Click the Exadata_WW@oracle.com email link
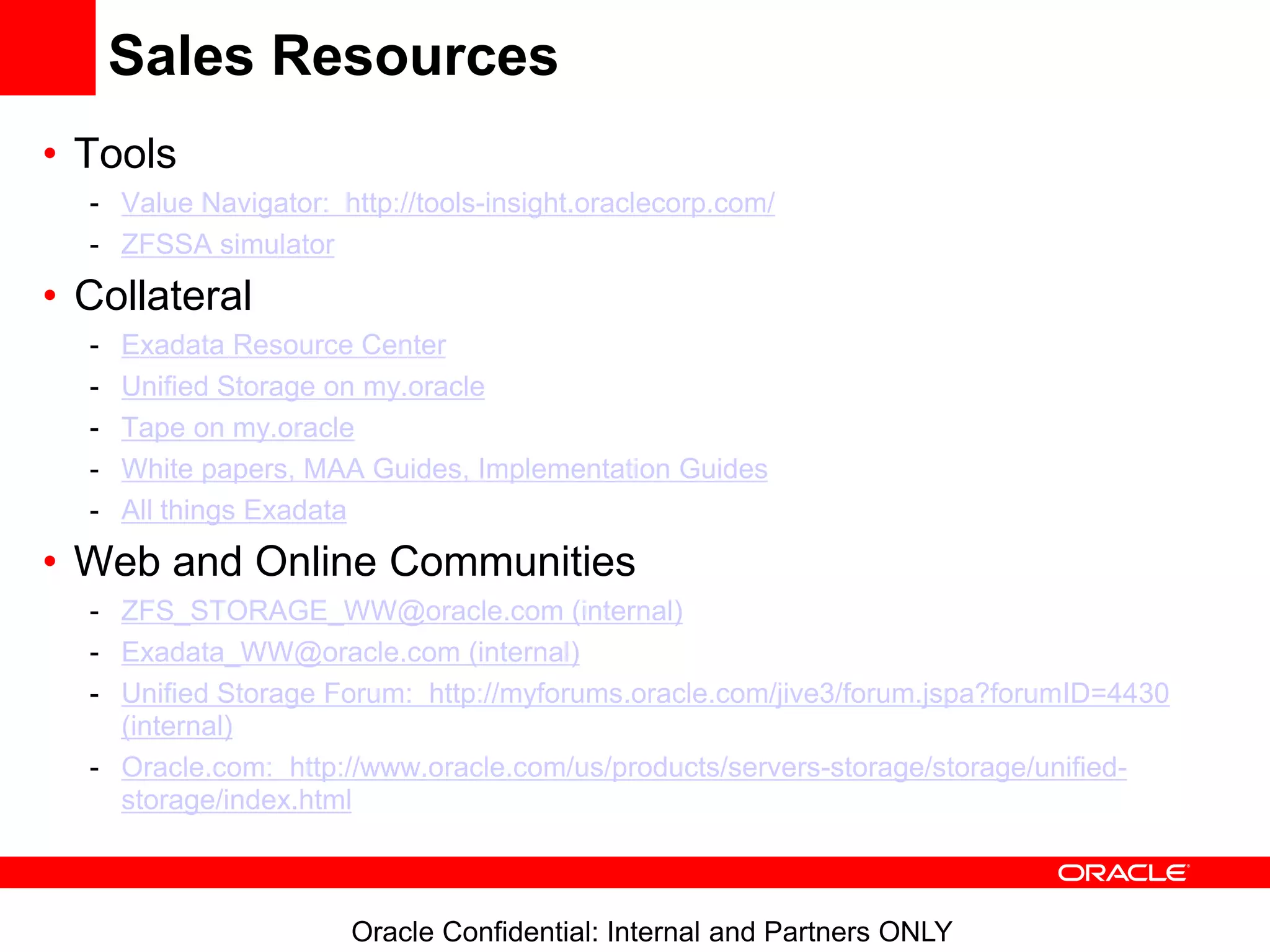Screen dimensions: 1270x952 click(350, 653)
